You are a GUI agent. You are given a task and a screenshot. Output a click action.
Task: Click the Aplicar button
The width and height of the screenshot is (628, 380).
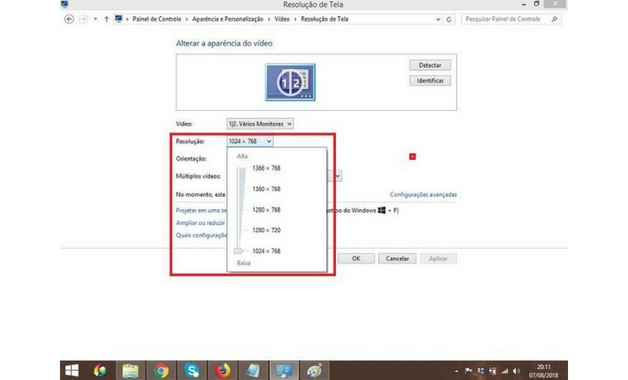pyautogui.click(x=438, y=259)
